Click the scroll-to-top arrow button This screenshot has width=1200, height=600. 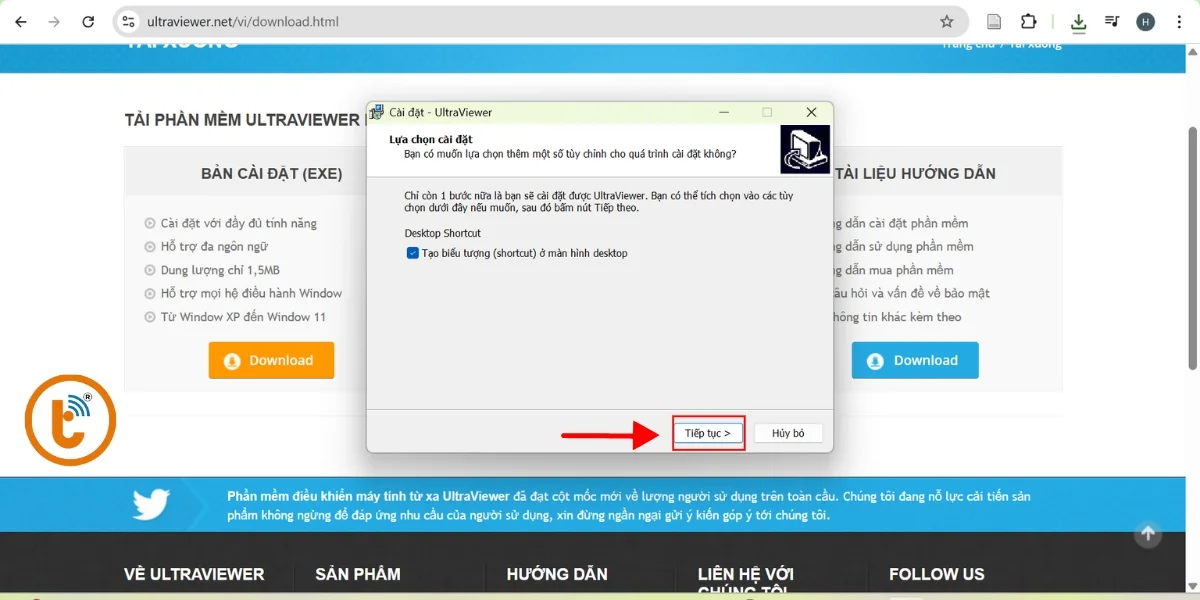[x=1147, y=535]
